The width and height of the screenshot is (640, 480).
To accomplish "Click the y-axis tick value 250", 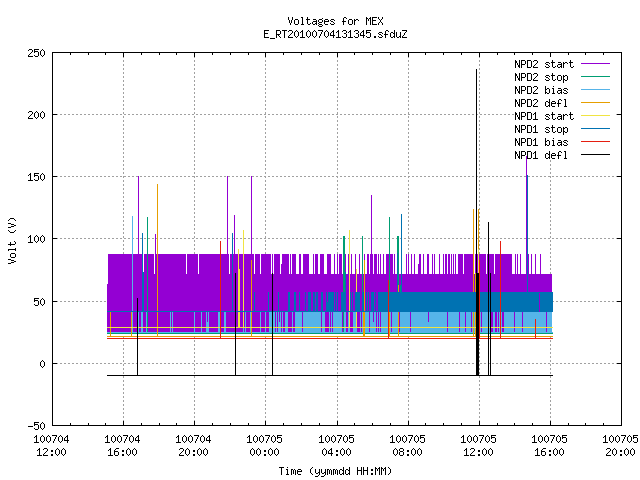I will pos(36,53).
